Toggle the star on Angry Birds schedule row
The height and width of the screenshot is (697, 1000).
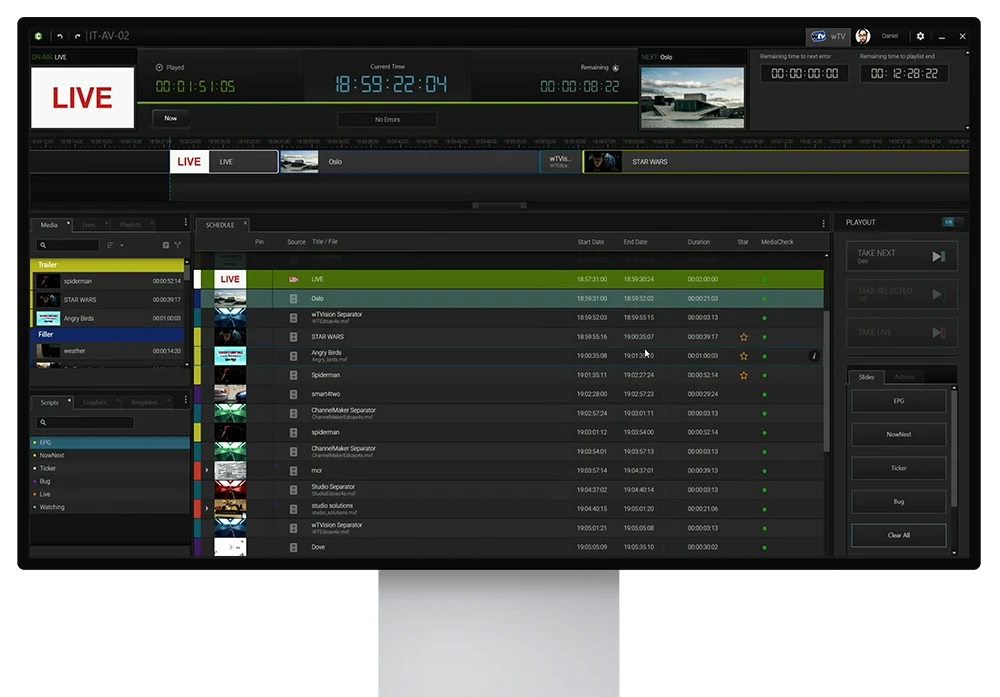point(744,356)
